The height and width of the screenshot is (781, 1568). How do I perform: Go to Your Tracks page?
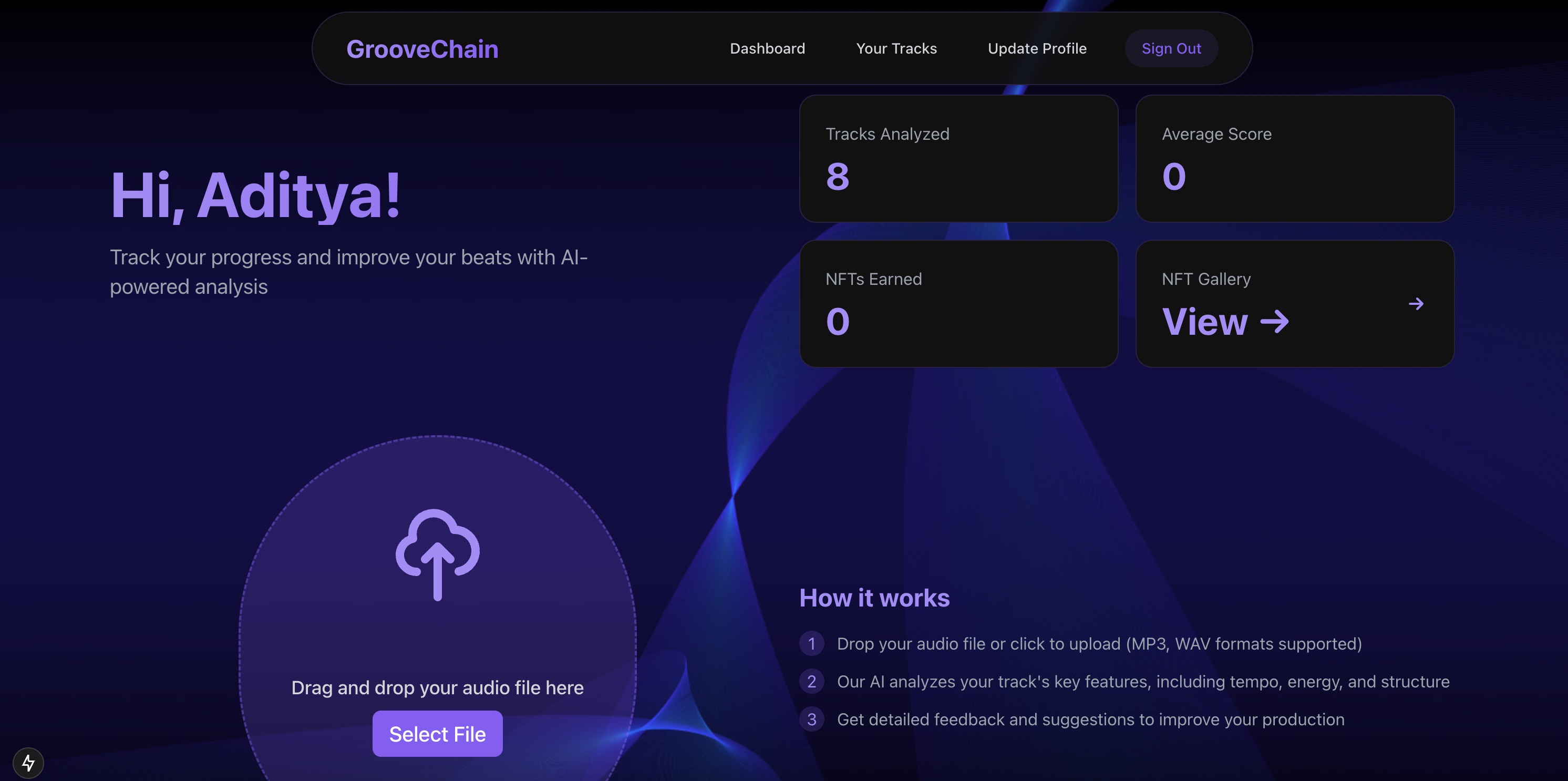[896, 49]
